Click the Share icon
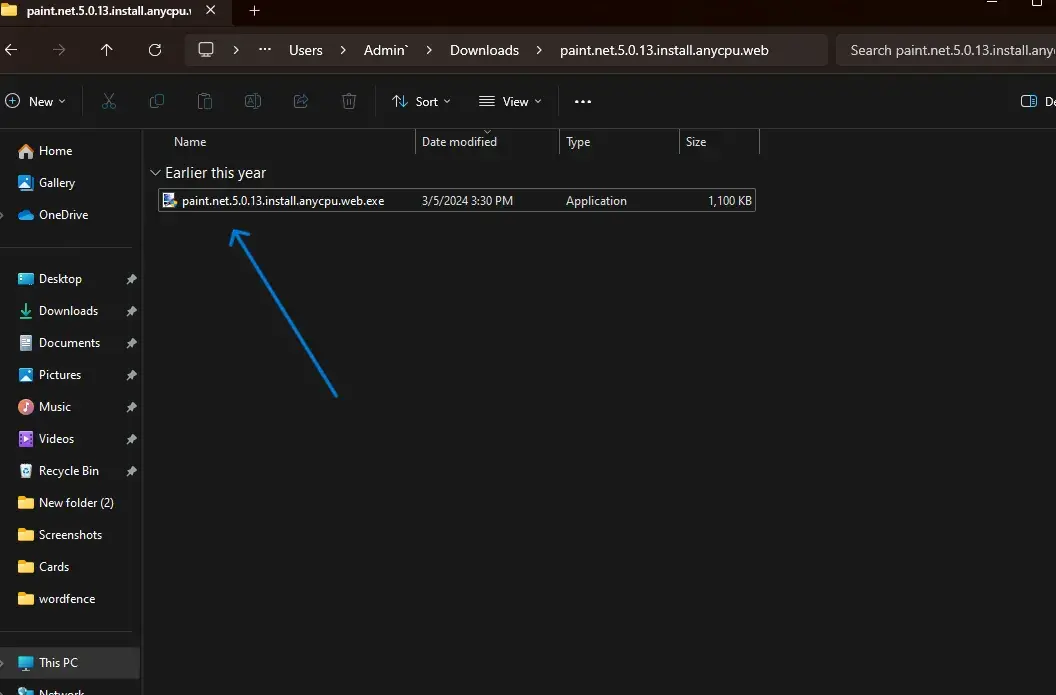The image size is (1056, 695). [300, 101]
